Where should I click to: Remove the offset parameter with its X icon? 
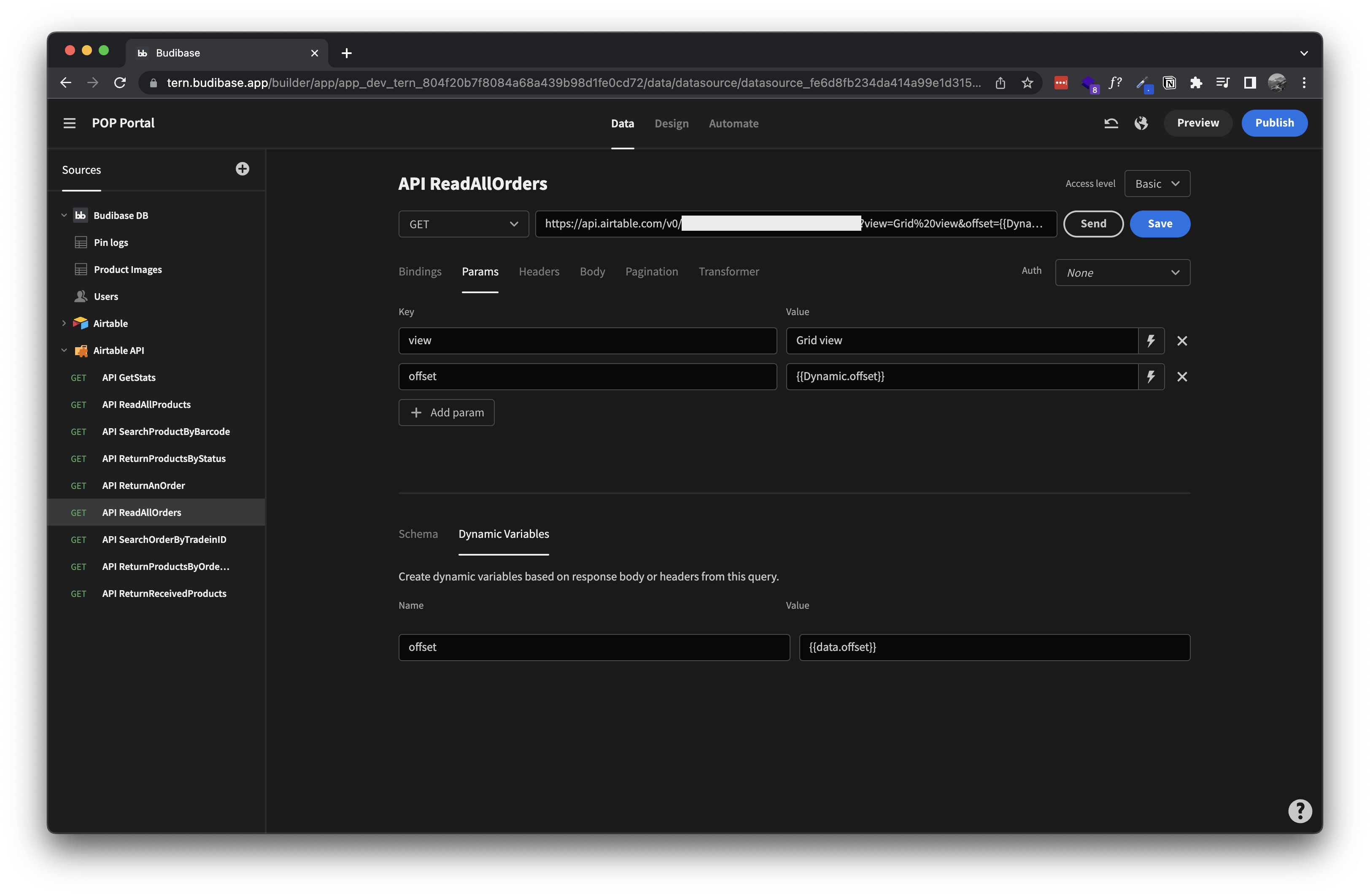[1183, 376]
